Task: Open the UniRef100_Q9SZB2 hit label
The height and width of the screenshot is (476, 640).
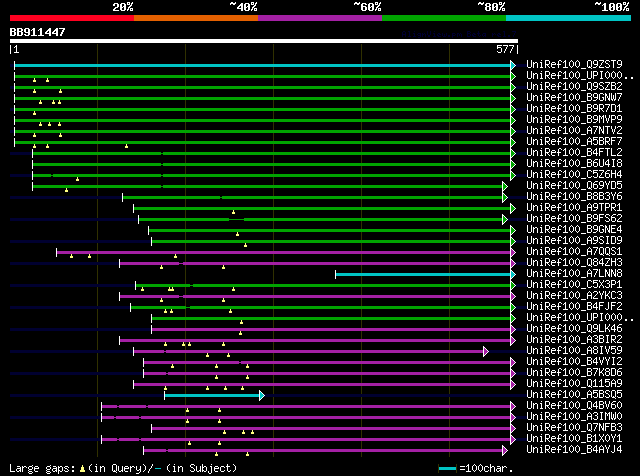Action: [x=574, y=87]
